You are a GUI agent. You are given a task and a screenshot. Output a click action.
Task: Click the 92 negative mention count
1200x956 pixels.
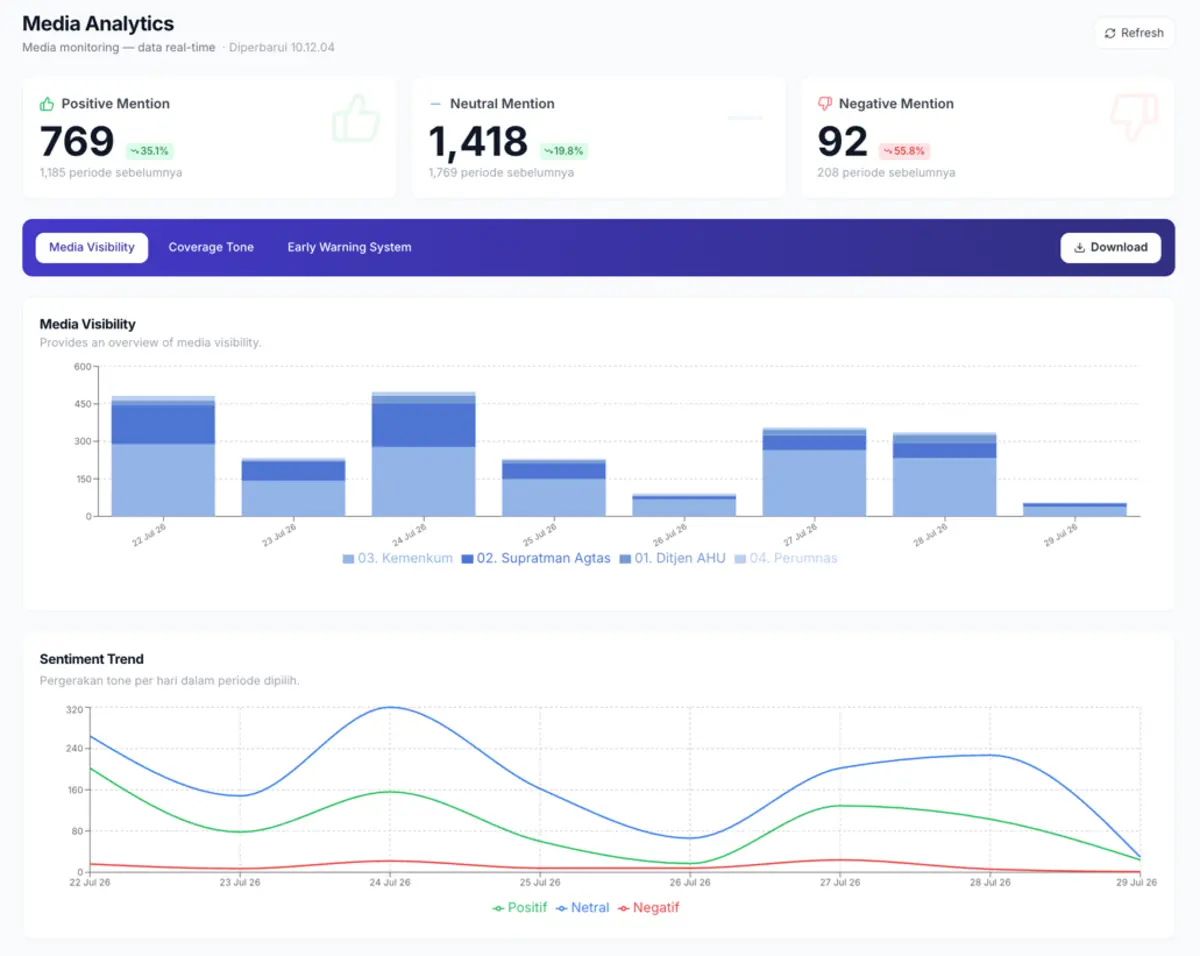coord(843,141)
